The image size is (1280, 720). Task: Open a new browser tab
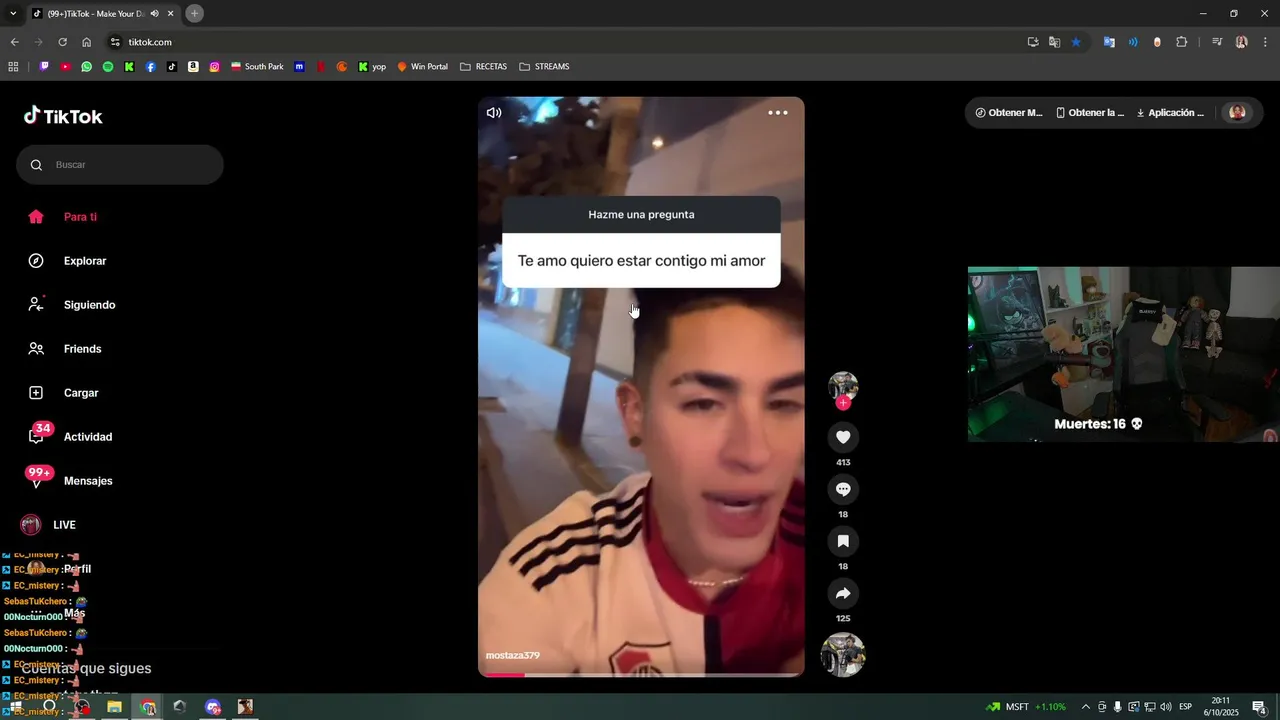[x=195, y=13]
